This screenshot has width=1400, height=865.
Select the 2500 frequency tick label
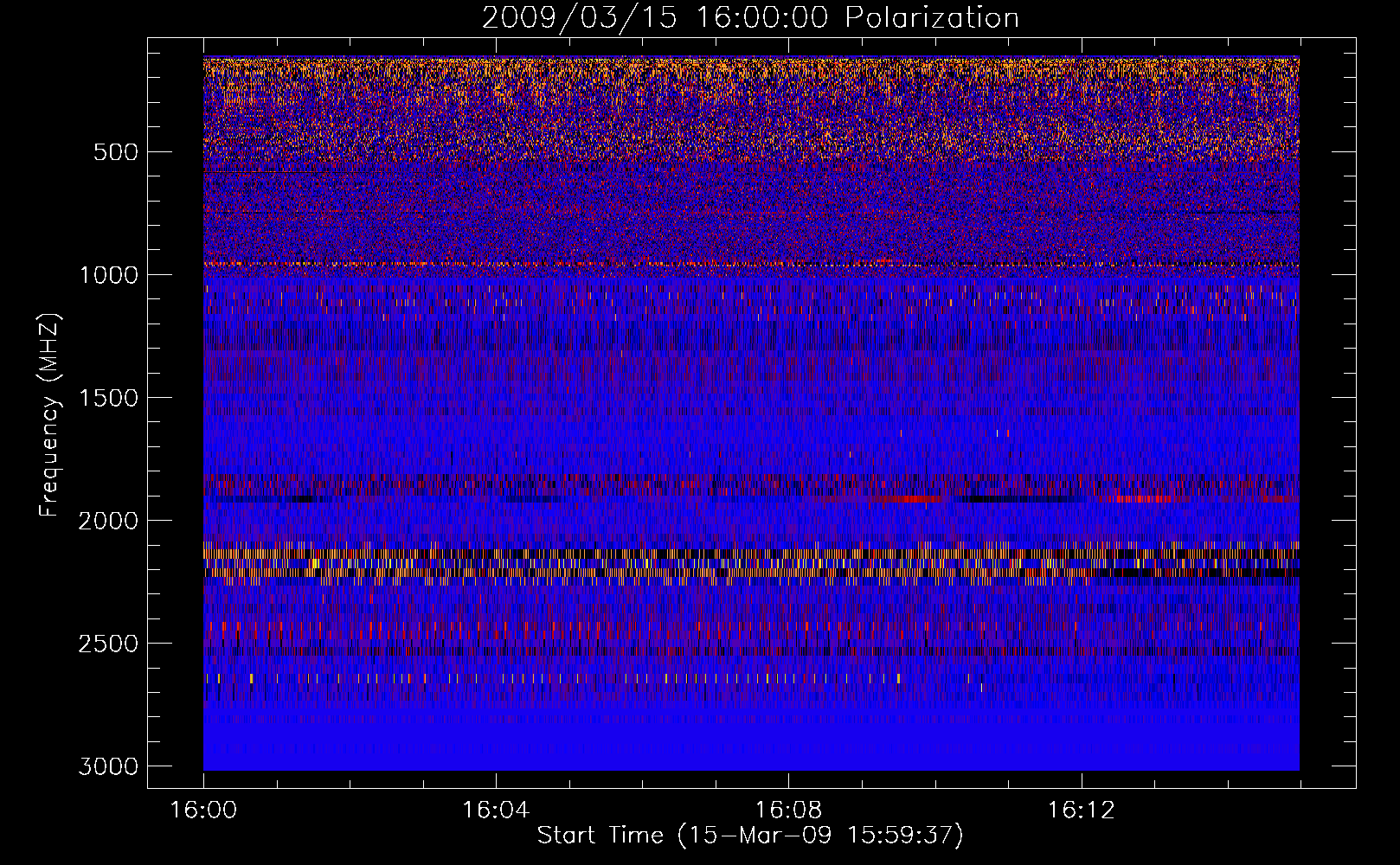[x=108, y=644]
